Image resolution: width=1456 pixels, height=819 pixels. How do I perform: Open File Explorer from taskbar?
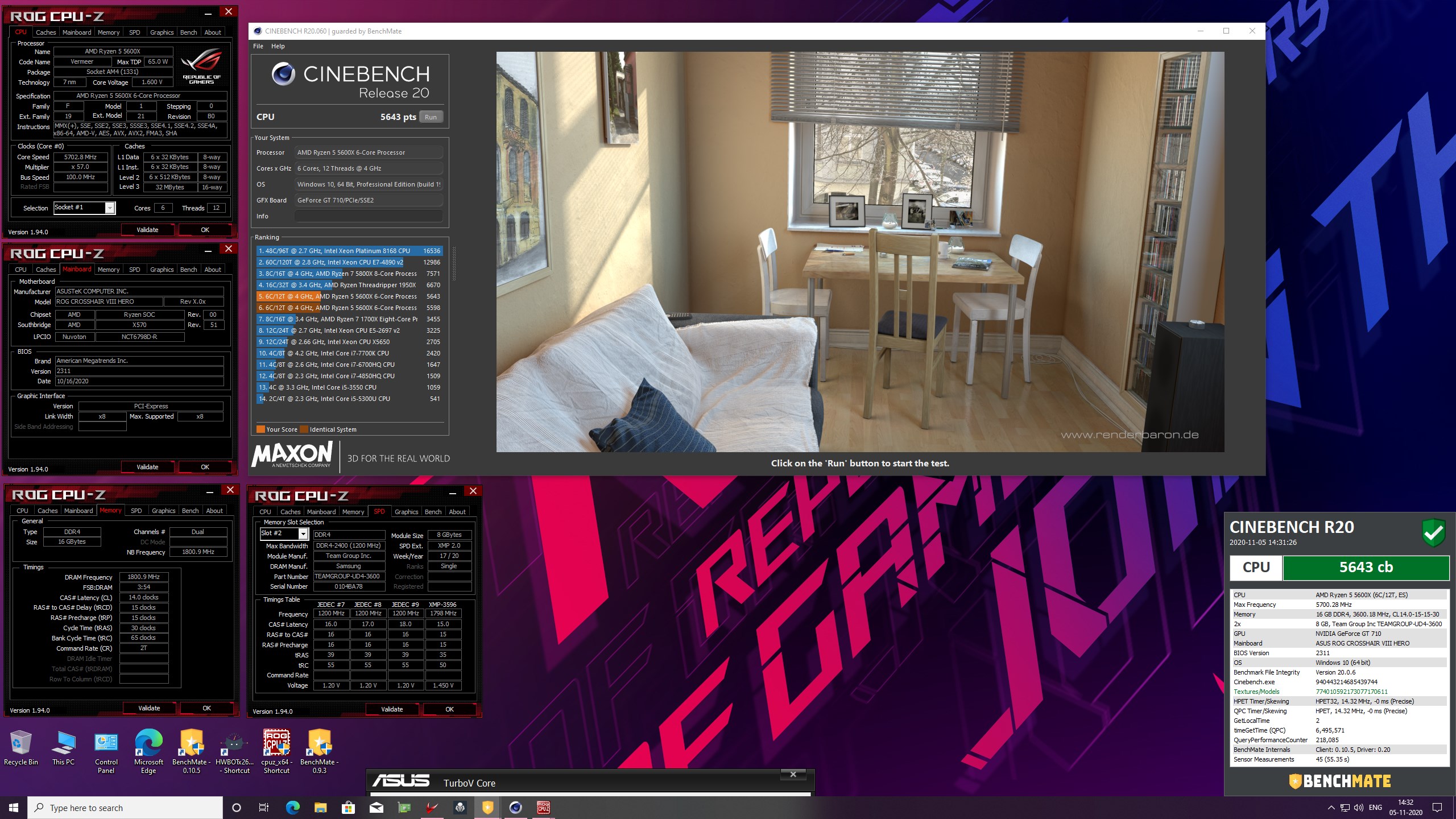(x=320, y=808)
